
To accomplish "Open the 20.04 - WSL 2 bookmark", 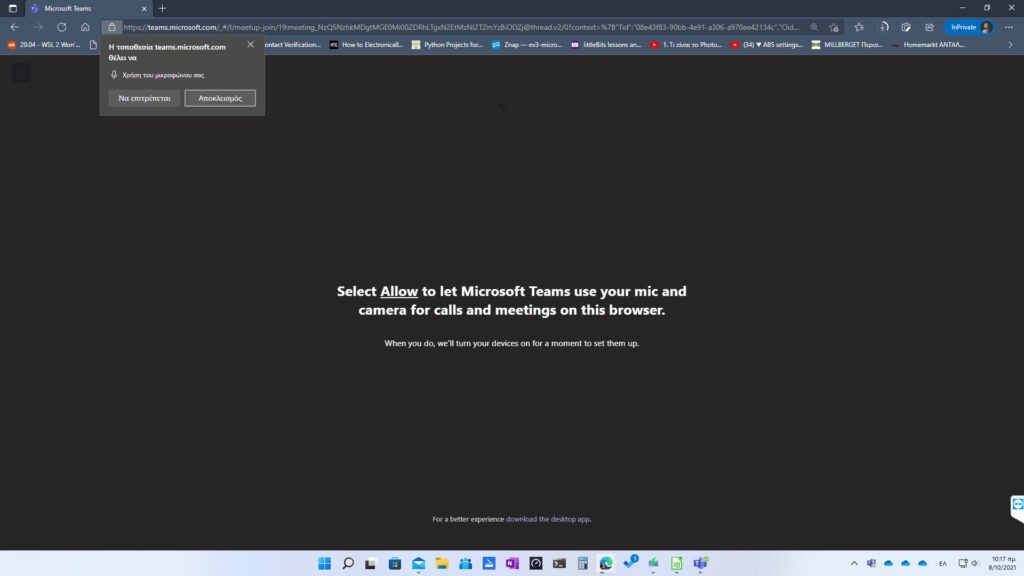I will [44, 44].
